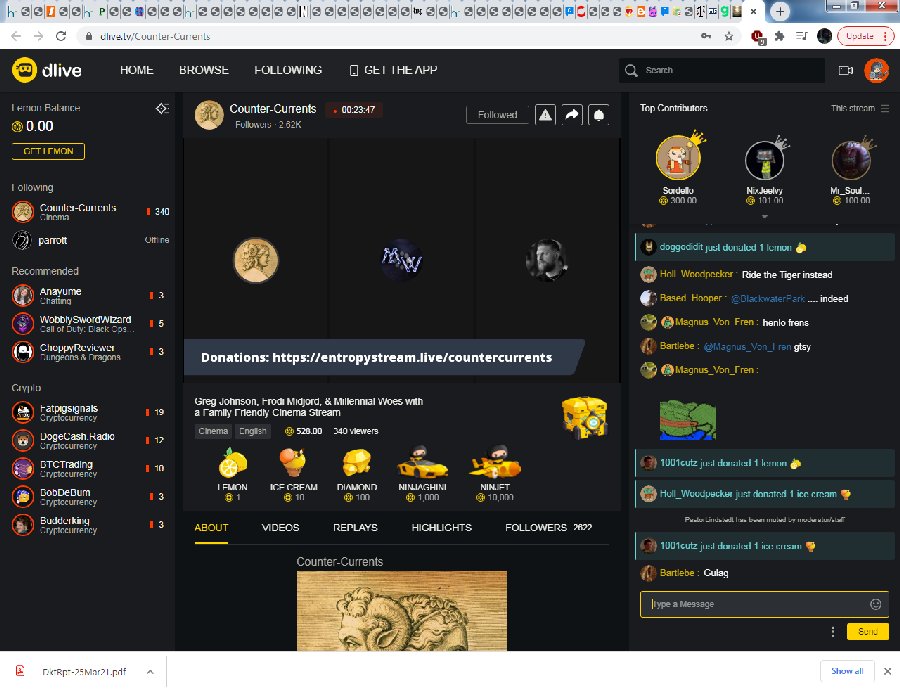Switch to the FOLLOWERS tab
900x692 pixels.
coord(548,527)
